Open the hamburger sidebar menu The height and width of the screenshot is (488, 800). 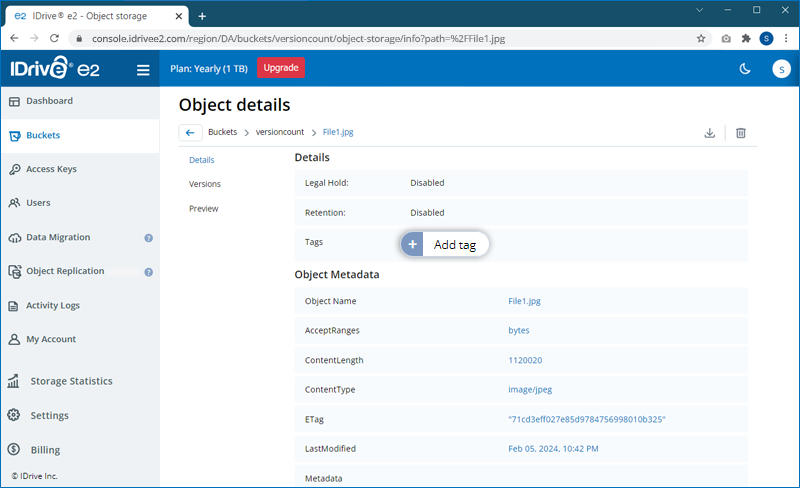coord(143,70)
